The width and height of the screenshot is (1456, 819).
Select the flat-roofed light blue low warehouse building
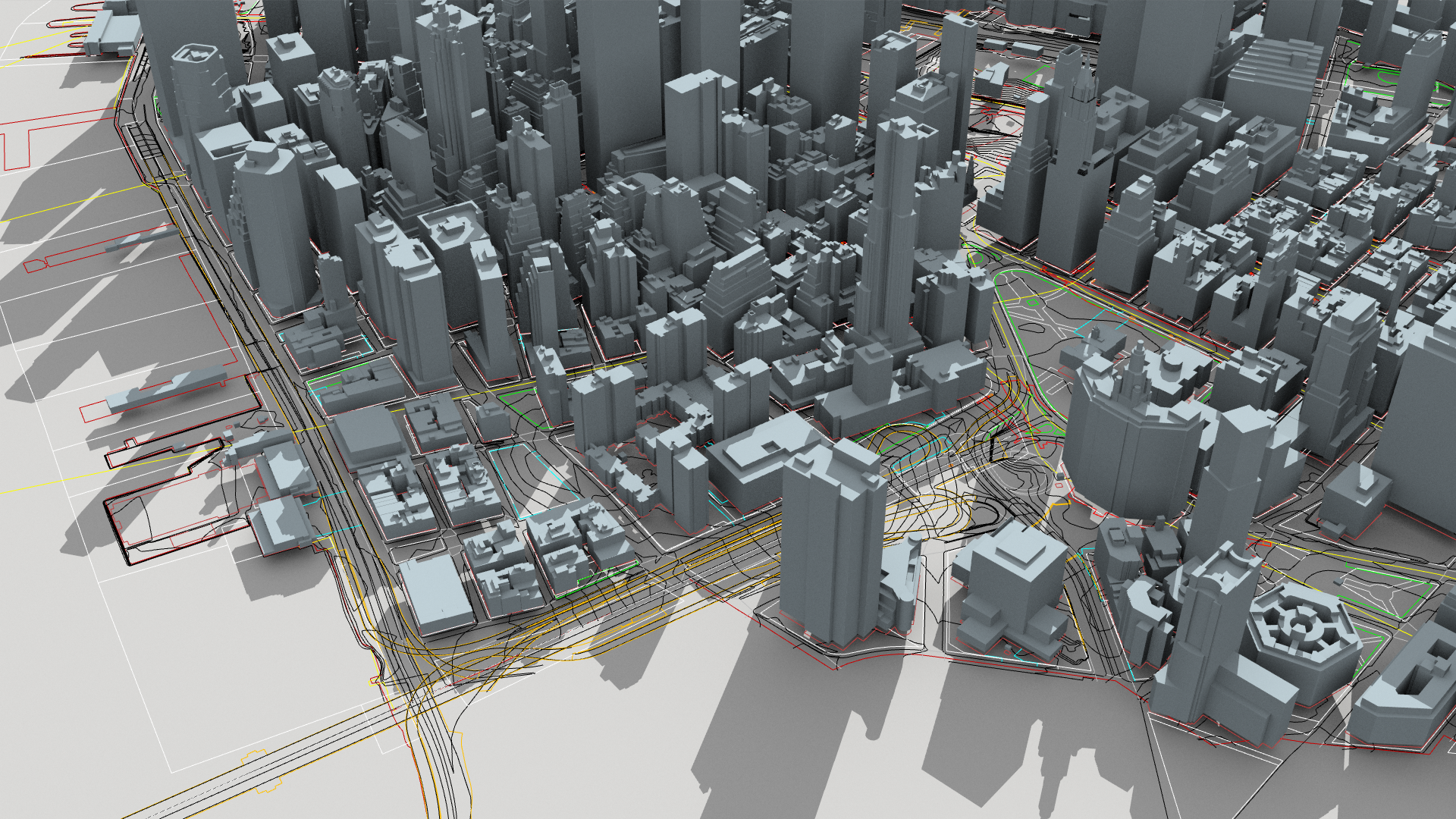[436, 593]
